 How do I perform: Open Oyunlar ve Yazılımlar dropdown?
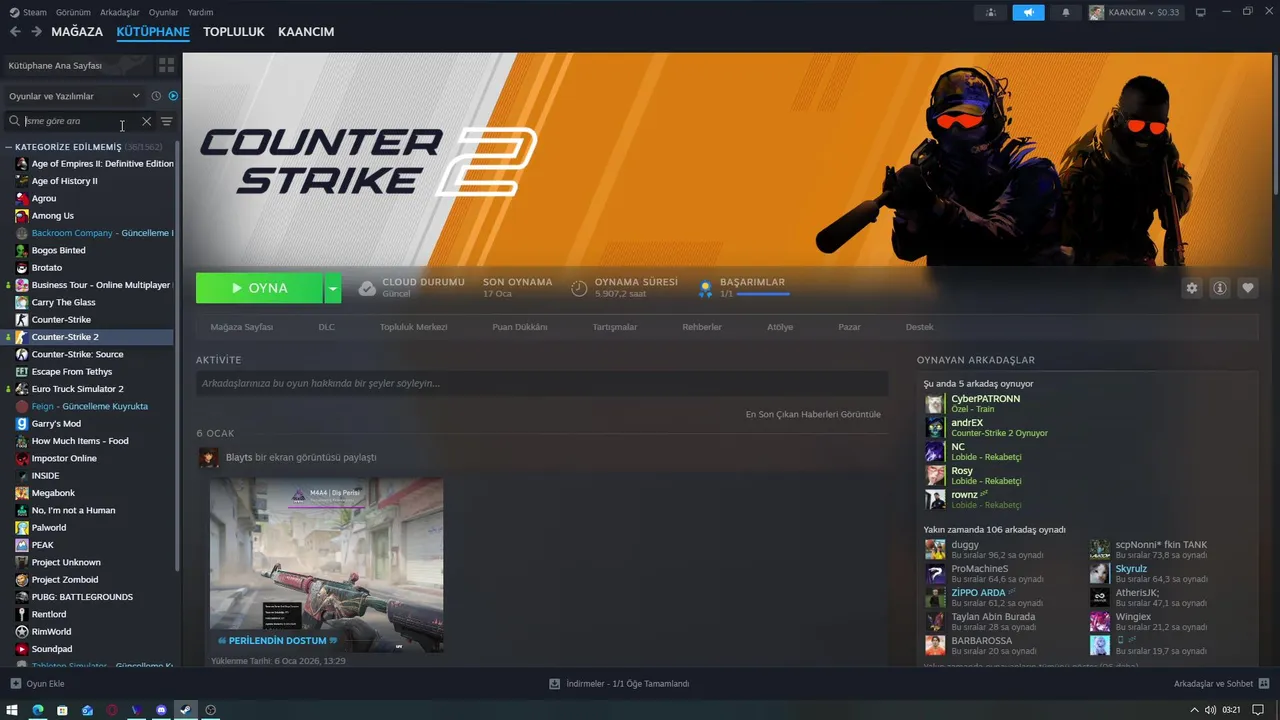(75, 96)
